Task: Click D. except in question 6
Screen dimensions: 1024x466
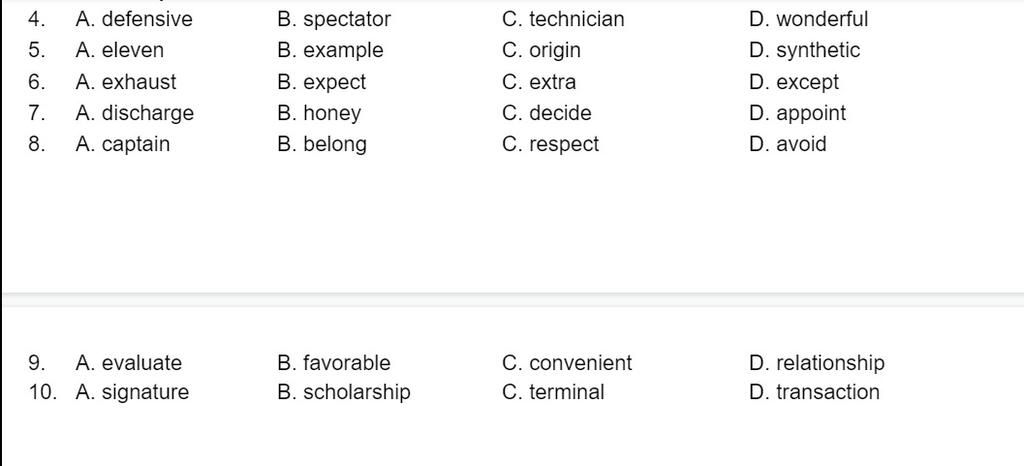Action: [794, 83]
